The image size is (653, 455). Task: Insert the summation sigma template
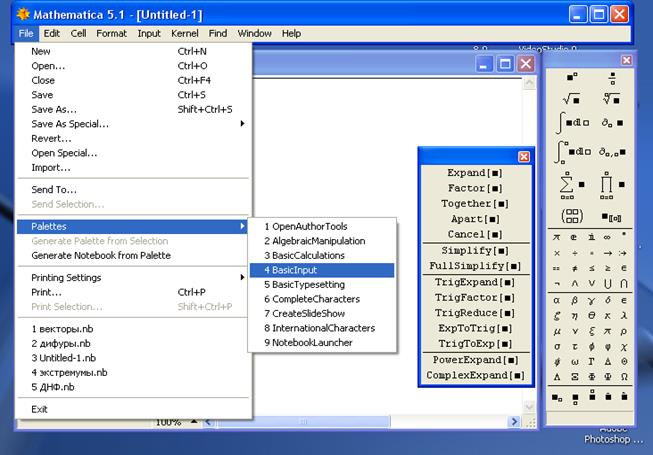[x=571, y=185]
